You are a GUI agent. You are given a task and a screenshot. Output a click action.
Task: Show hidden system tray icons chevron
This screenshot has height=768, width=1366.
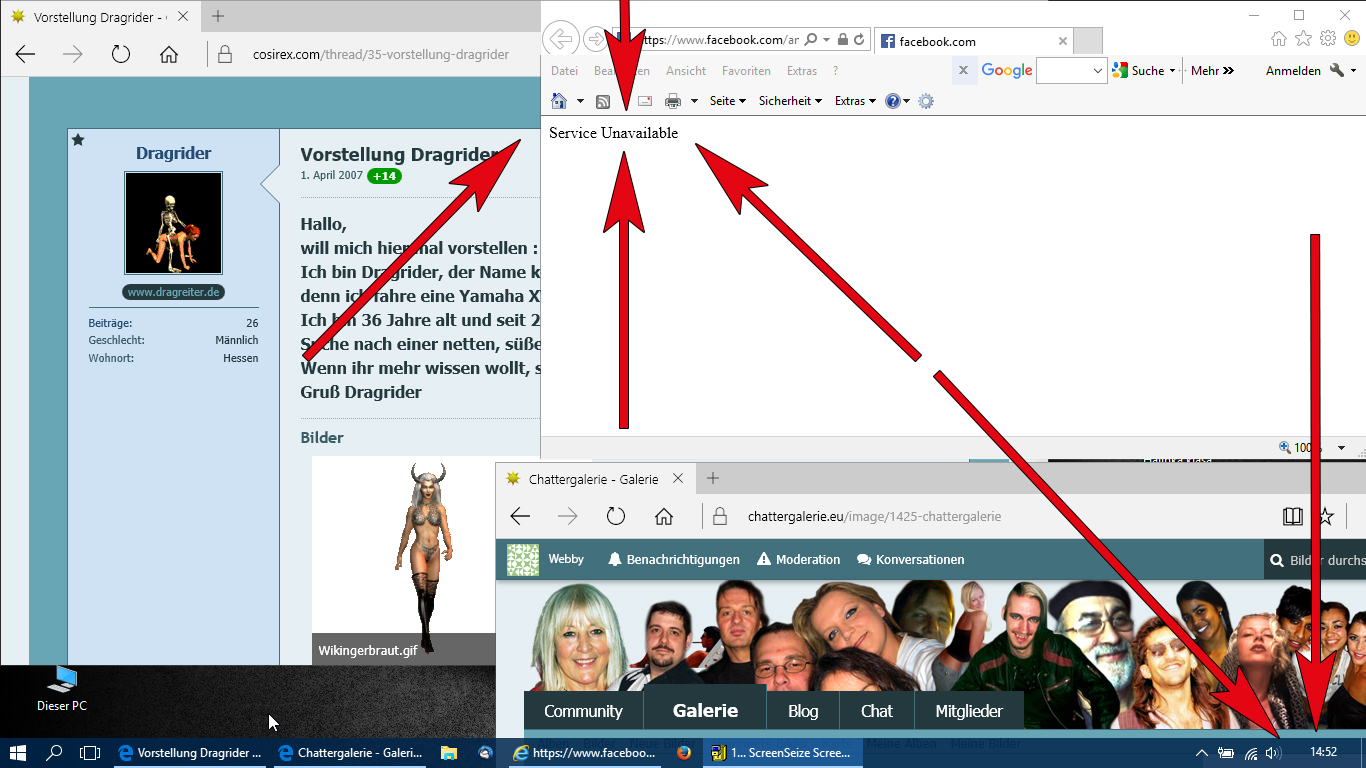1201,753
